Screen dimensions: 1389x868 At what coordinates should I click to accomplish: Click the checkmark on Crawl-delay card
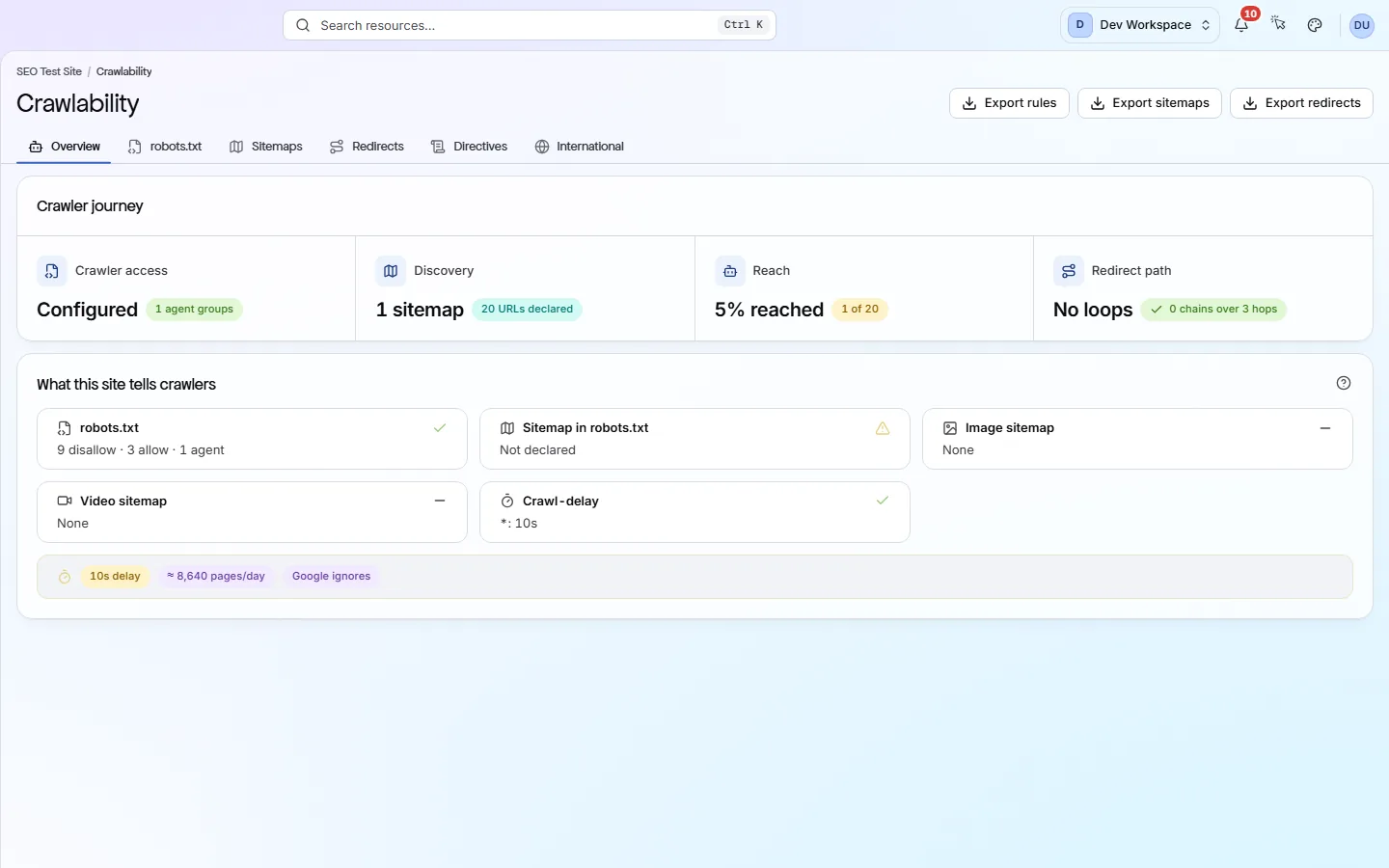(883, 501)
